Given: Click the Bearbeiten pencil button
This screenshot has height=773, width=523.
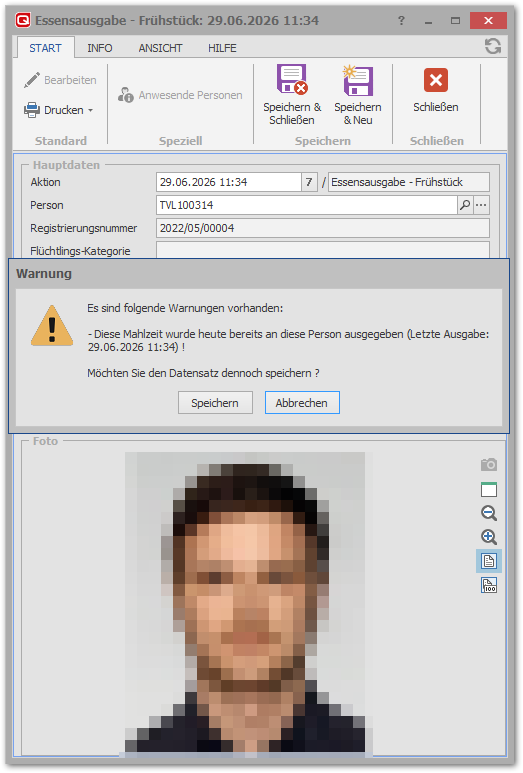Looking at the screenshot, I should coord(60,80).
